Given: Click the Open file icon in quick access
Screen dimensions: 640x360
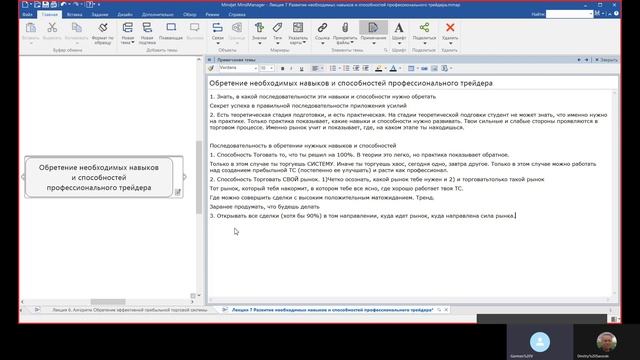Looking at the screenshot, I should (38, 4).
